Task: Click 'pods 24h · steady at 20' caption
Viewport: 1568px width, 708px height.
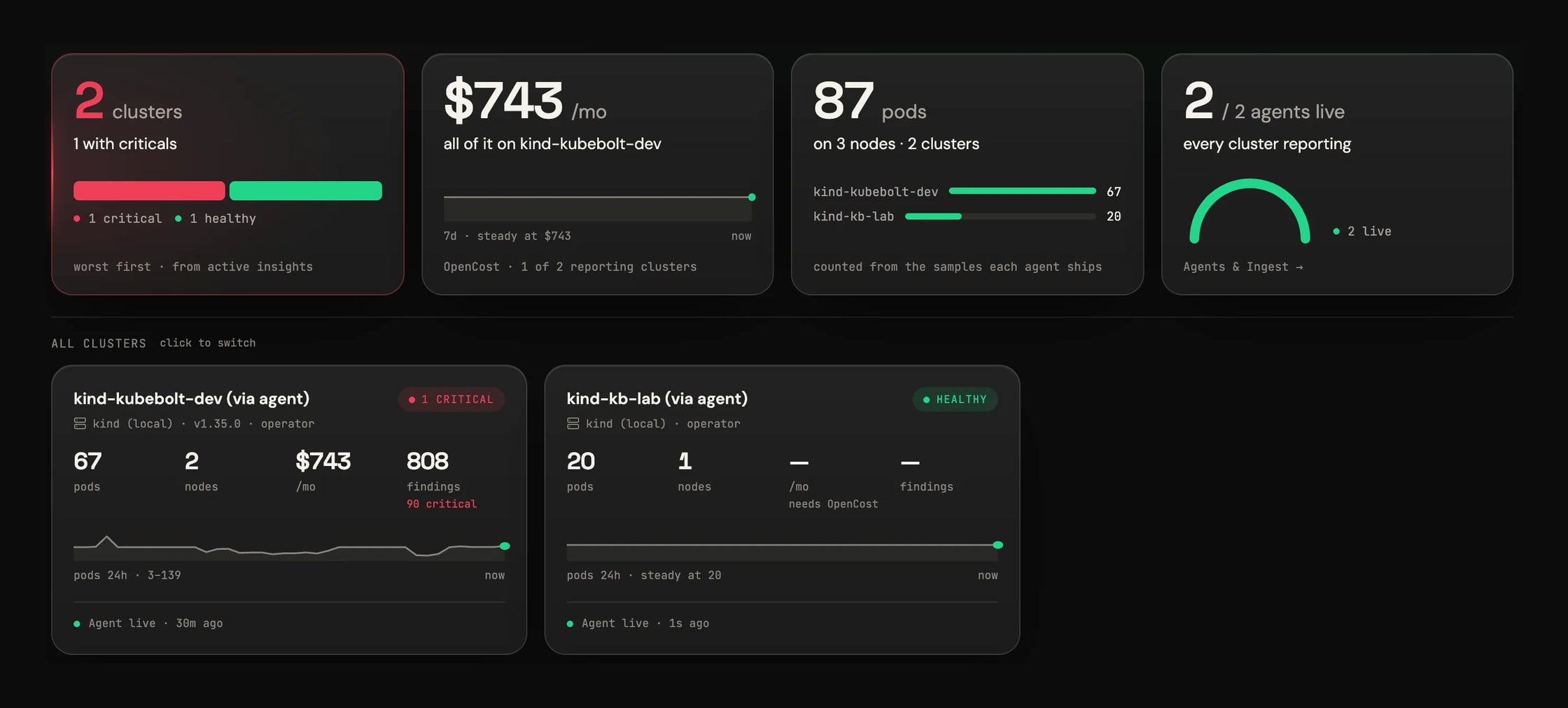Action: coord(644,575)
